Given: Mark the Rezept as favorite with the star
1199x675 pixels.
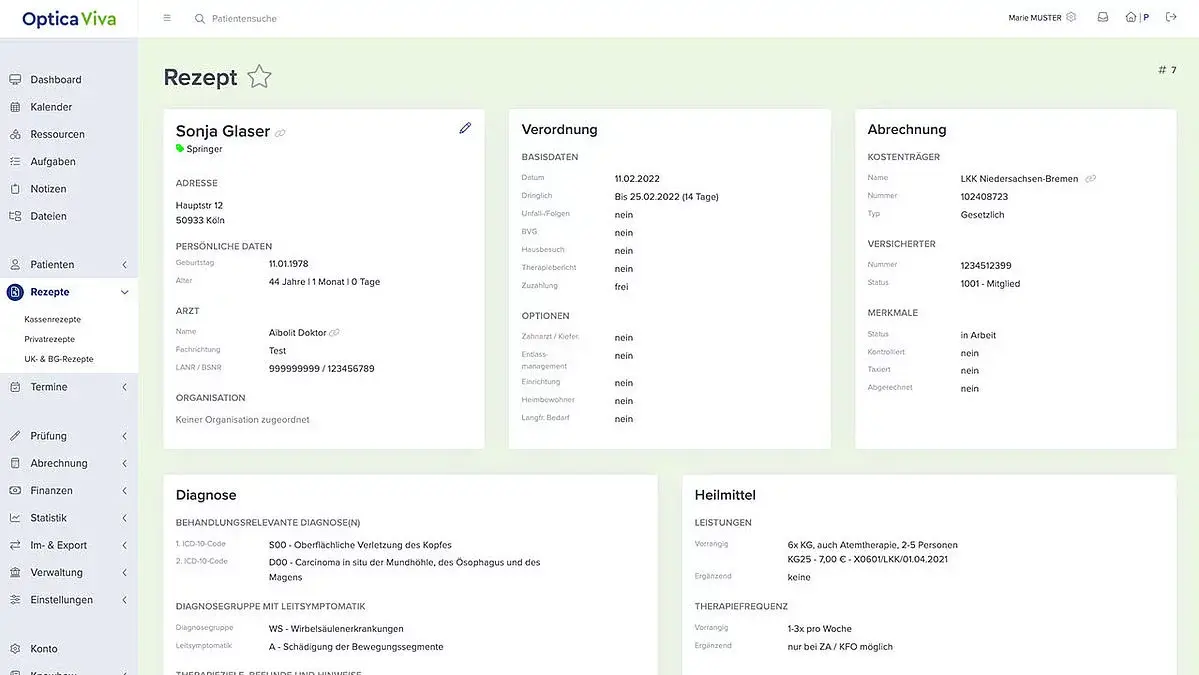Looking at the screenshot, I should point(259,76).
